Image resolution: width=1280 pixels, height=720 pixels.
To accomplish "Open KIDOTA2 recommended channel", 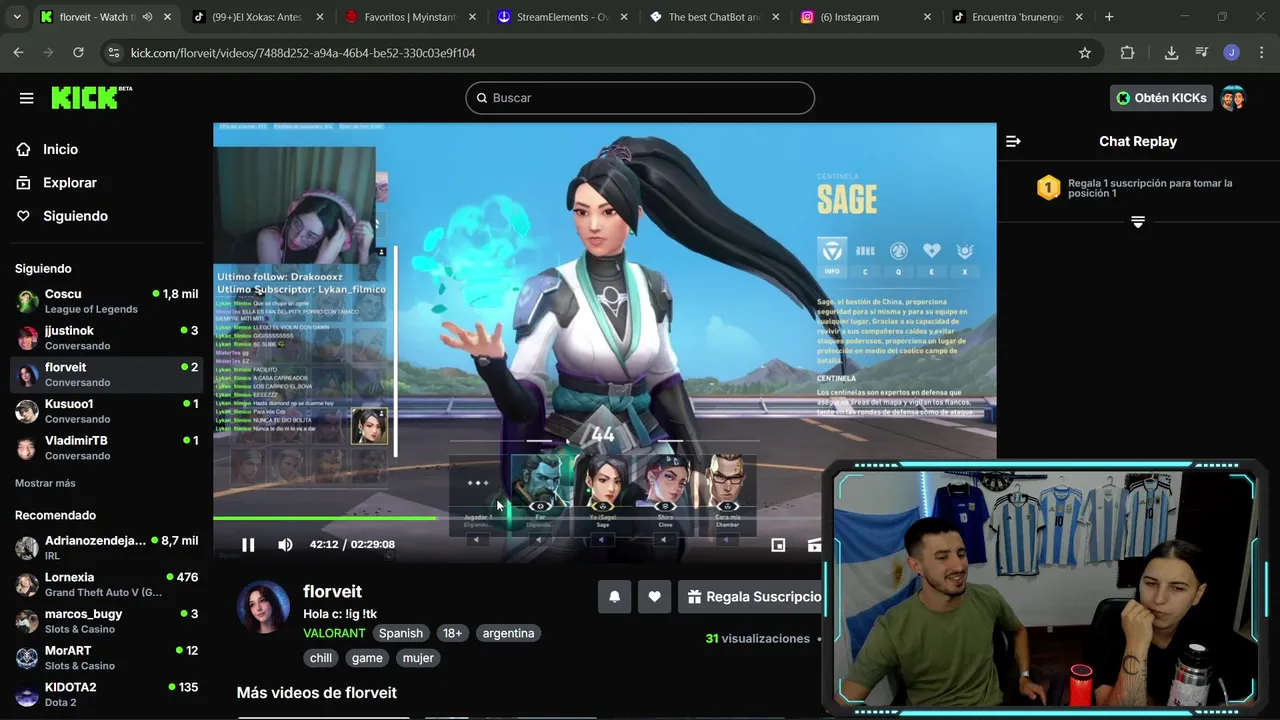I will (x=106, y=694).
